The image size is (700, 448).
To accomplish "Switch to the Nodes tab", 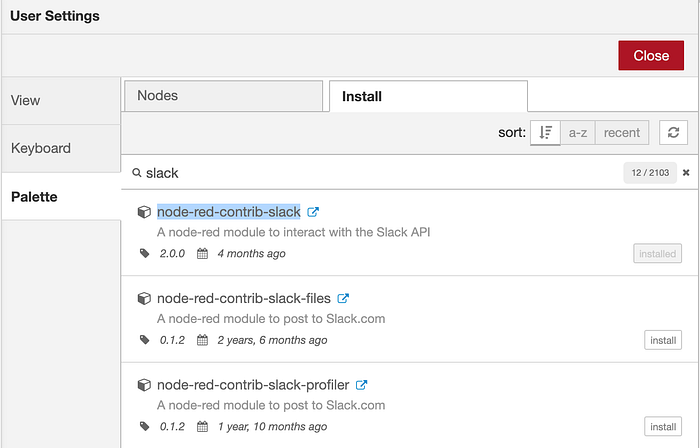I will click(x=224, y=96).
